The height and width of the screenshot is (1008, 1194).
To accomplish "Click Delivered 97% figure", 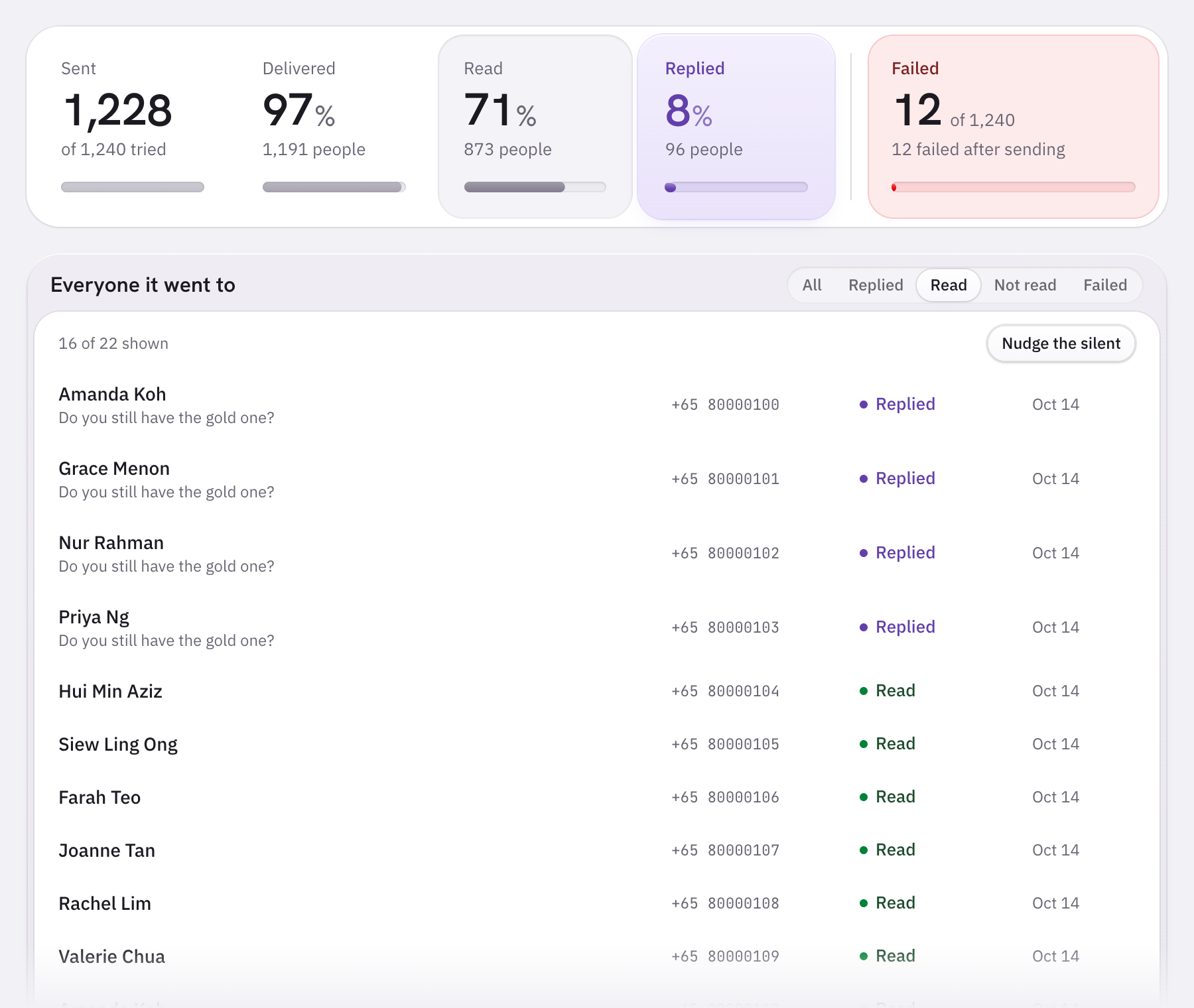I will 299,110.
